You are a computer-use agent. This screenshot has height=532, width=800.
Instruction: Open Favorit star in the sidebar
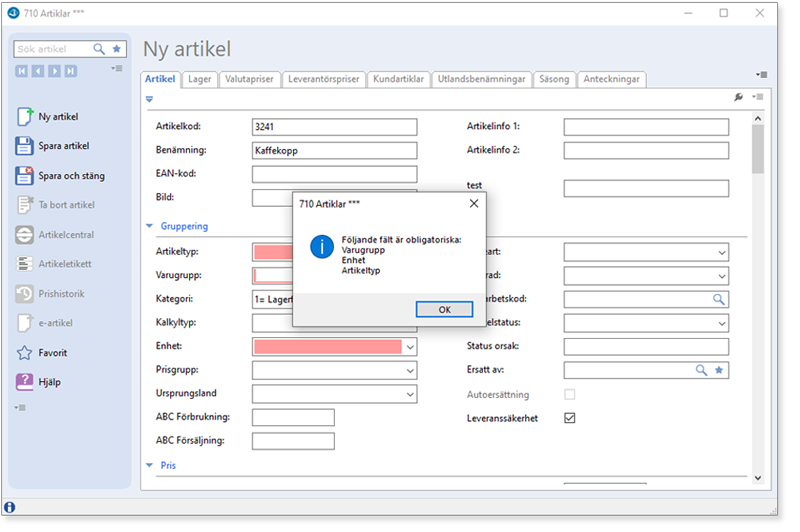(x=25, y=353)
